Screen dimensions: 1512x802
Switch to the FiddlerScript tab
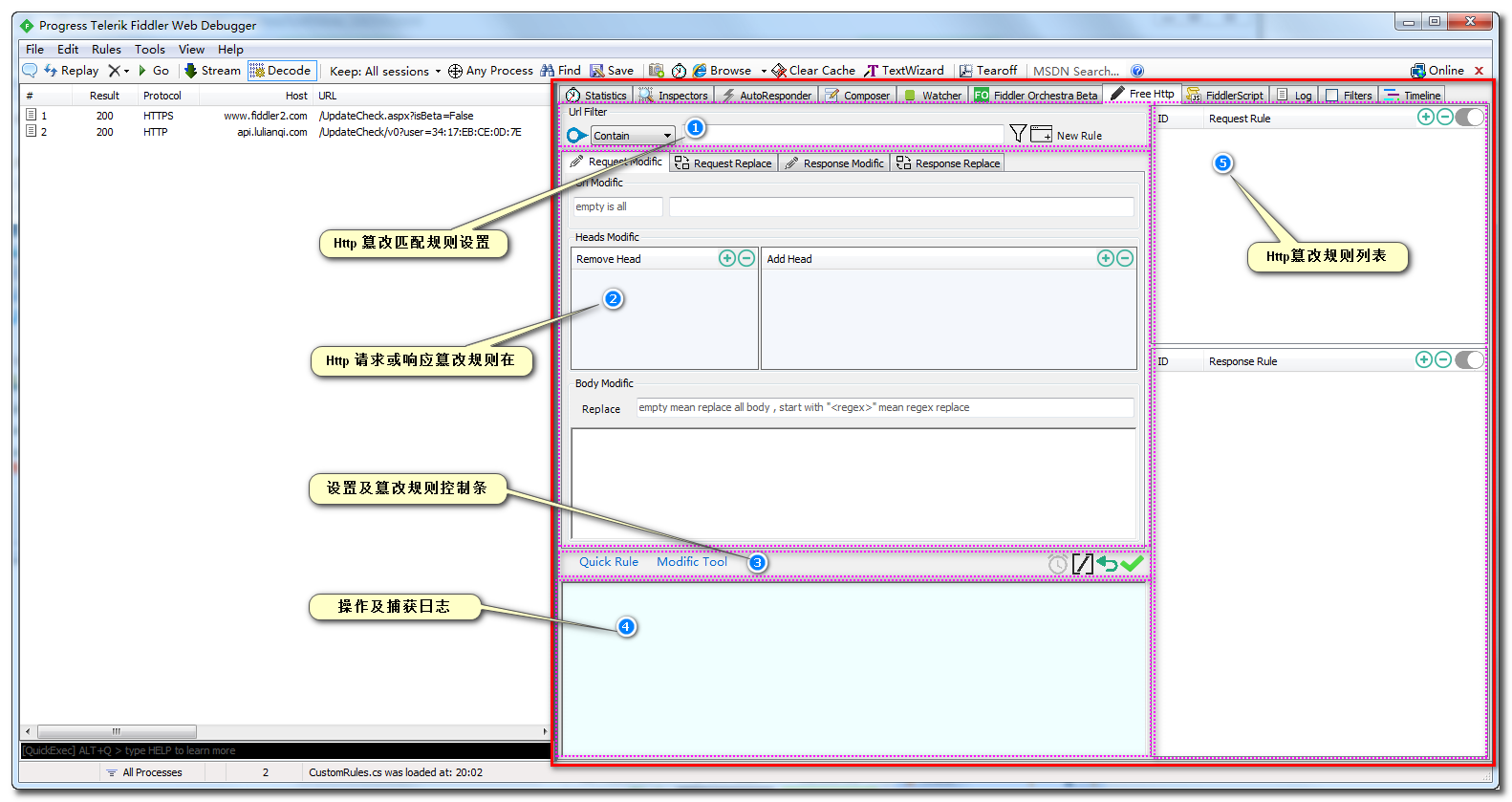pyautogui.click(x=1225, y=95)
